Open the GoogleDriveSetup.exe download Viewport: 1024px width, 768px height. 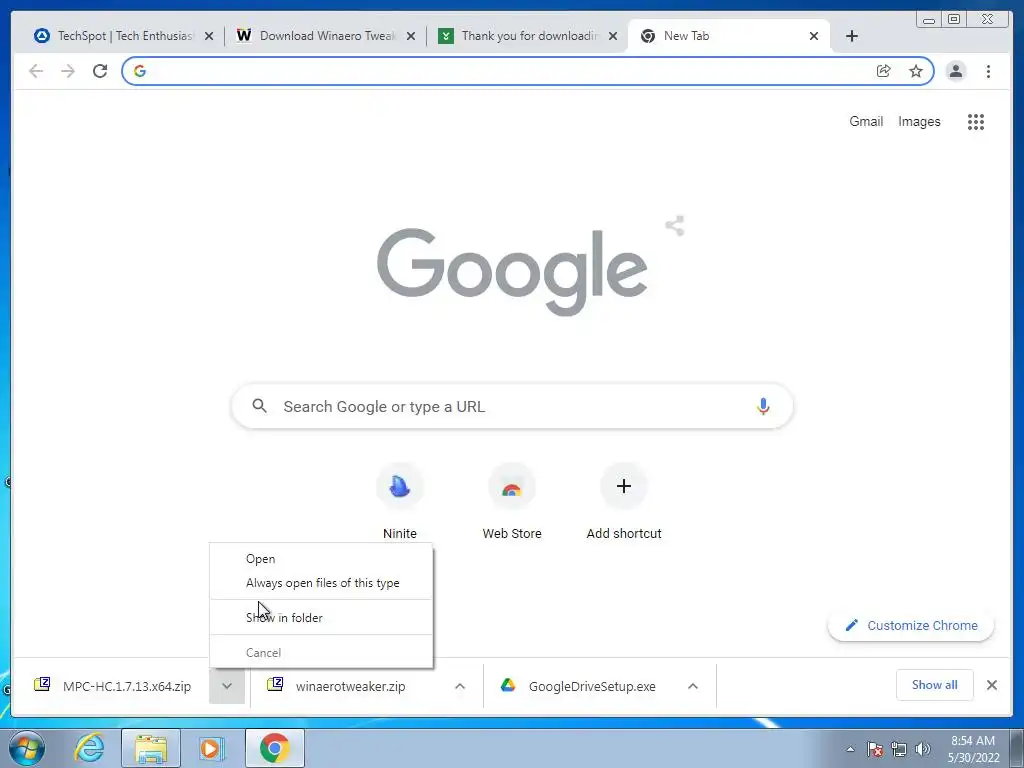578,686
